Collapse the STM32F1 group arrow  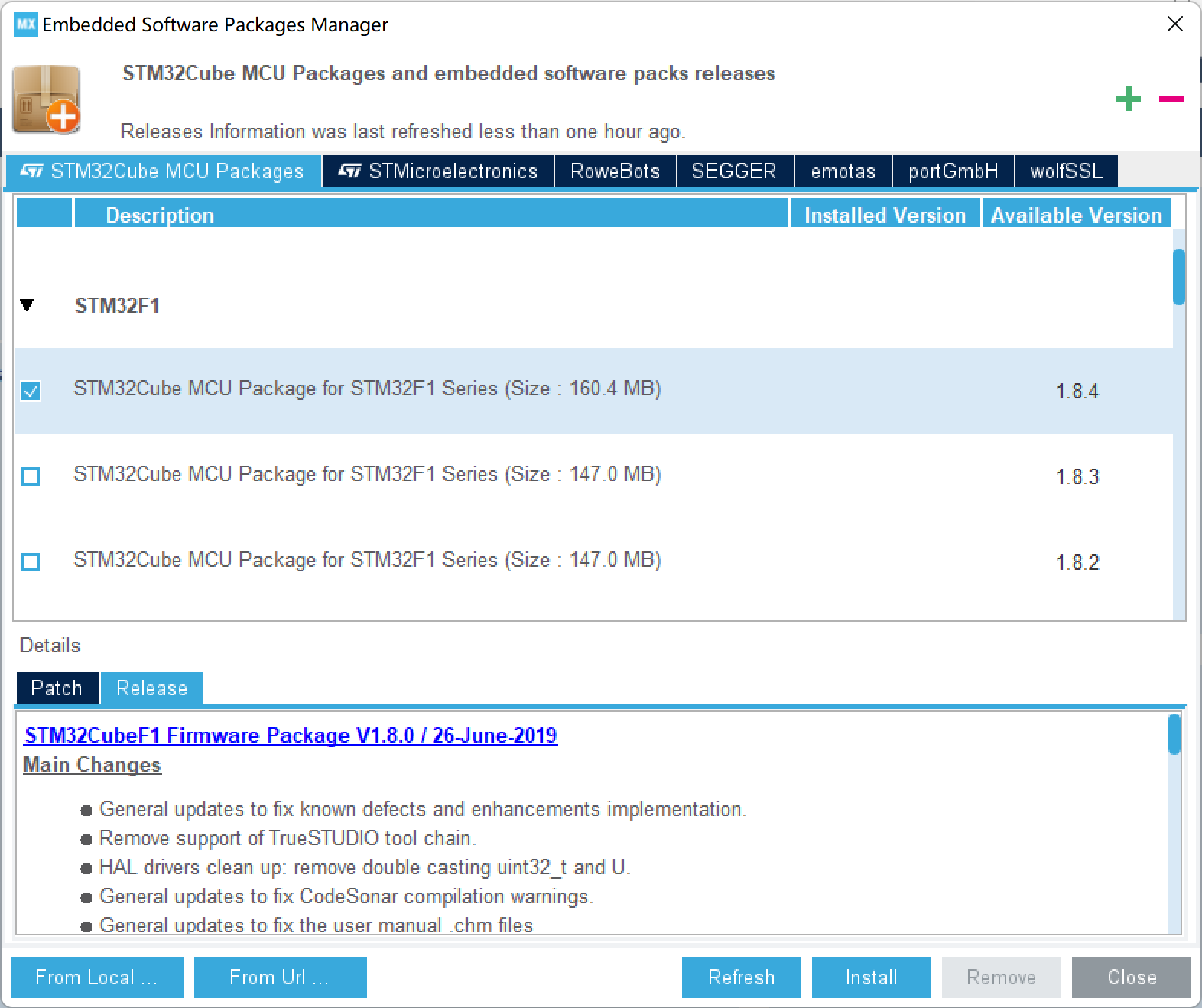(27, 305)
